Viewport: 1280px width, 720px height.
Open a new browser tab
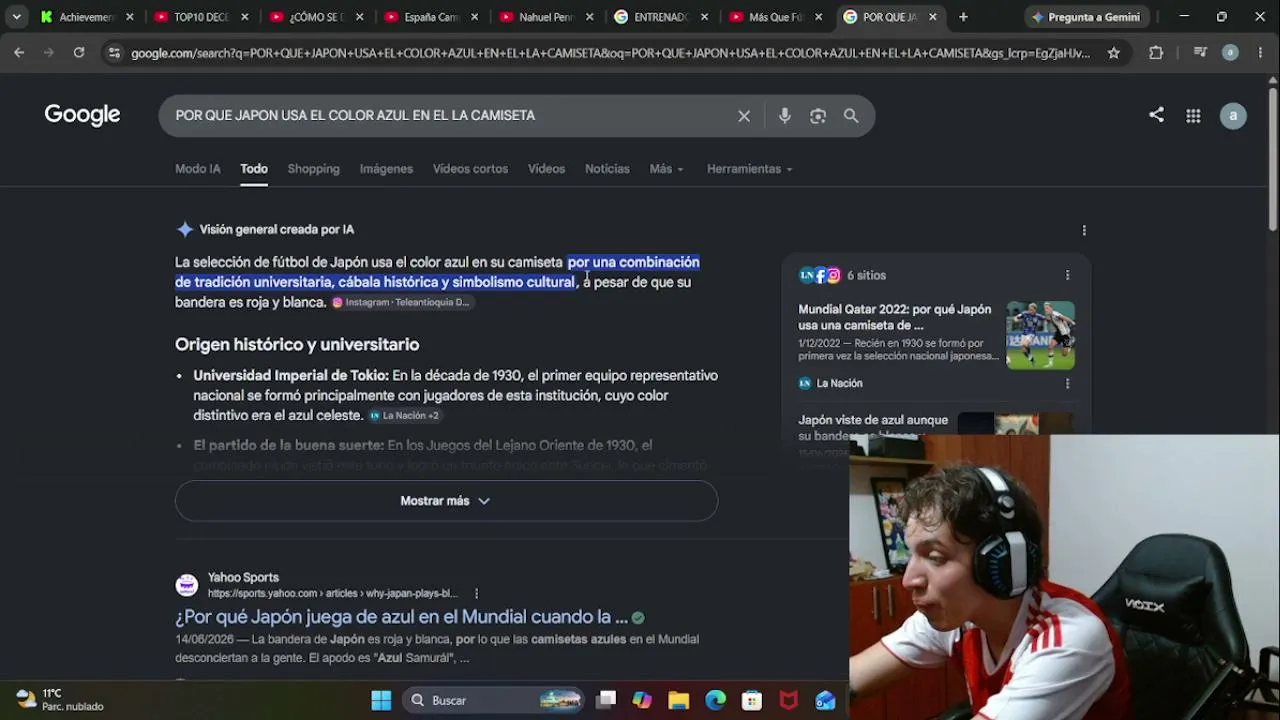[963, 17]
